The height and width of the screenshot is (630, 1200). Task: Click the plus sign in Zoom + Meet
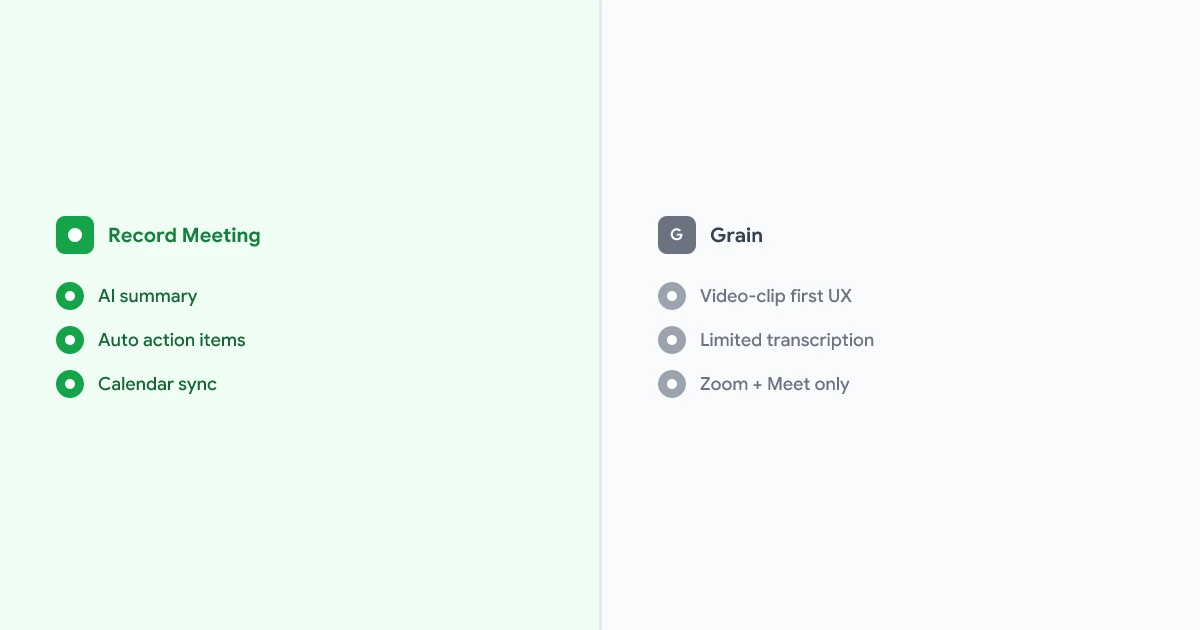point(757,385)
